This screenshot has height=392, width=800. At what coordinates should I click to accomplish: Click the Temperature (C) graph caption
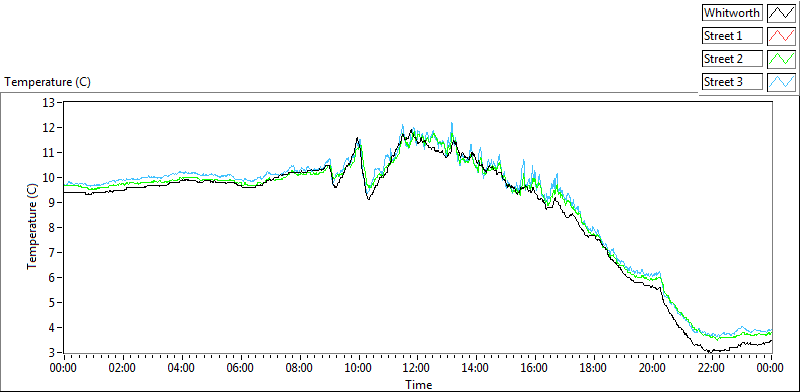47,82
